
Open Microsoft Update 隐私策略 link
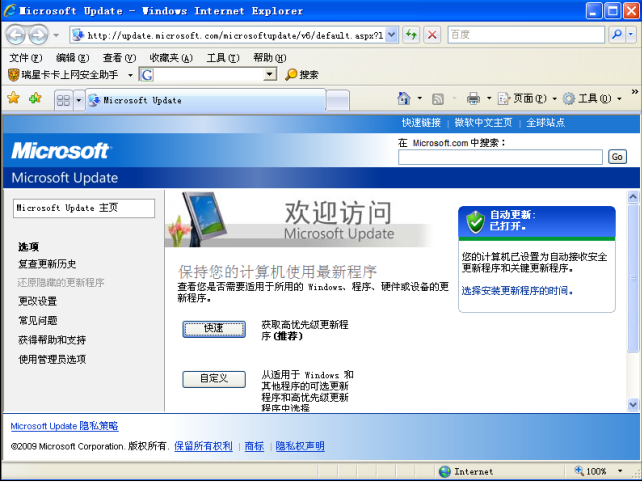click(64, 426)
